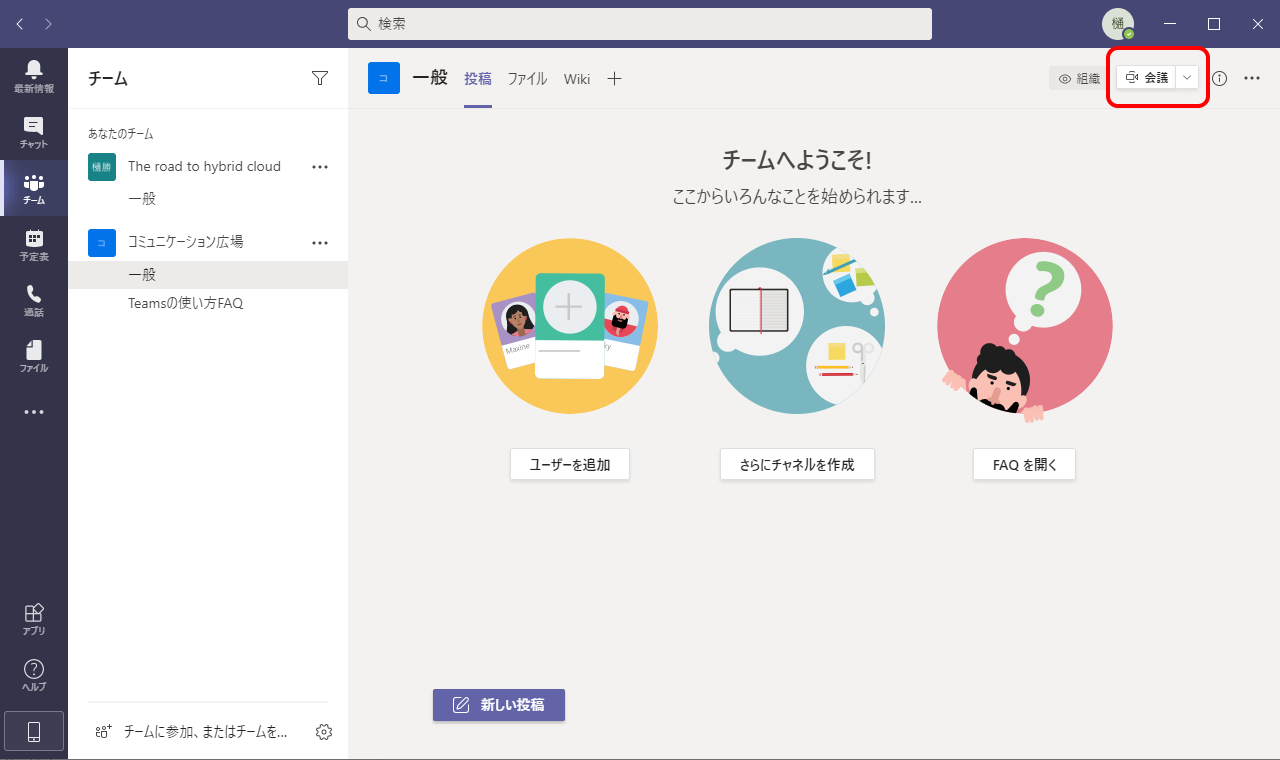Click the コミュニケーション広場 team avatar
This screenshot has width=1280, height=760.
point(102,242)
